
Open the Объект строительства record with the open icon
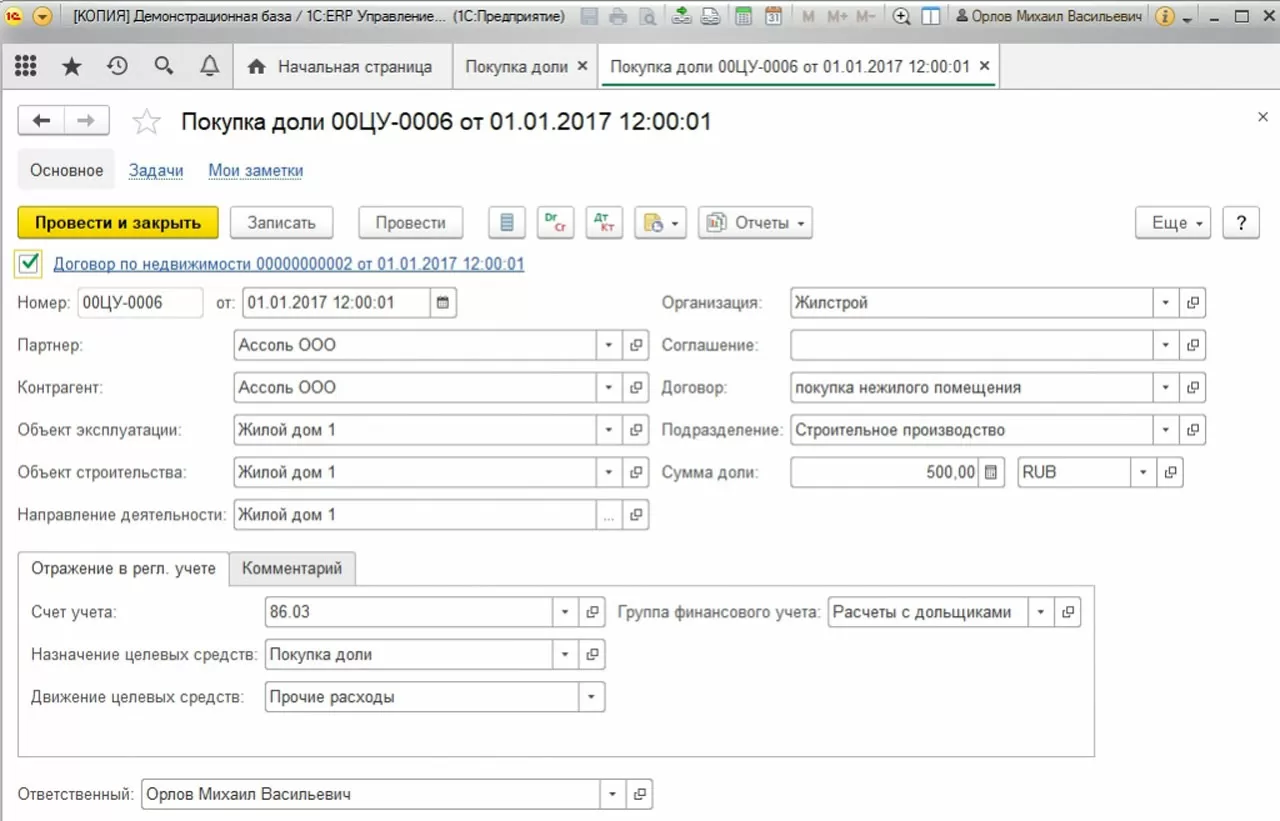(x=636, y=472)
